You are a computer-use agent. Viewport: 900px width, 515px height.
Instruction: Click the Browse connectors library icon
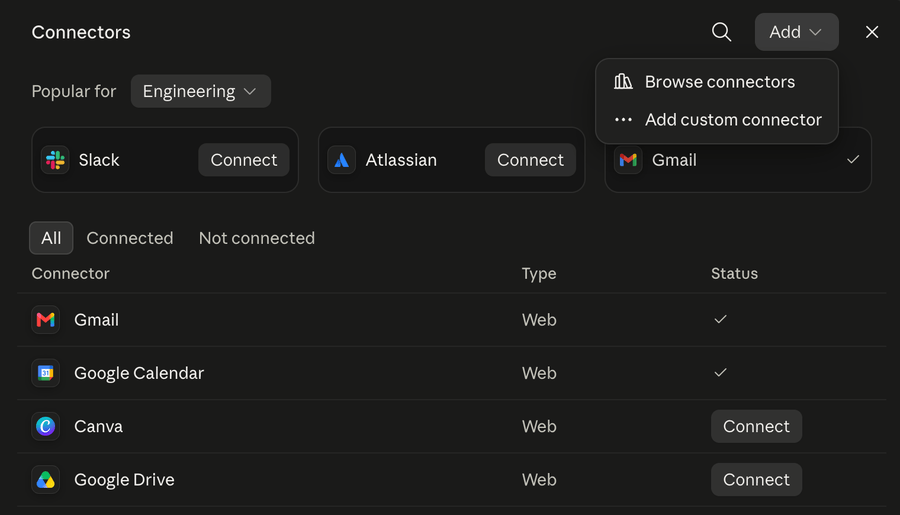(623, 82)
